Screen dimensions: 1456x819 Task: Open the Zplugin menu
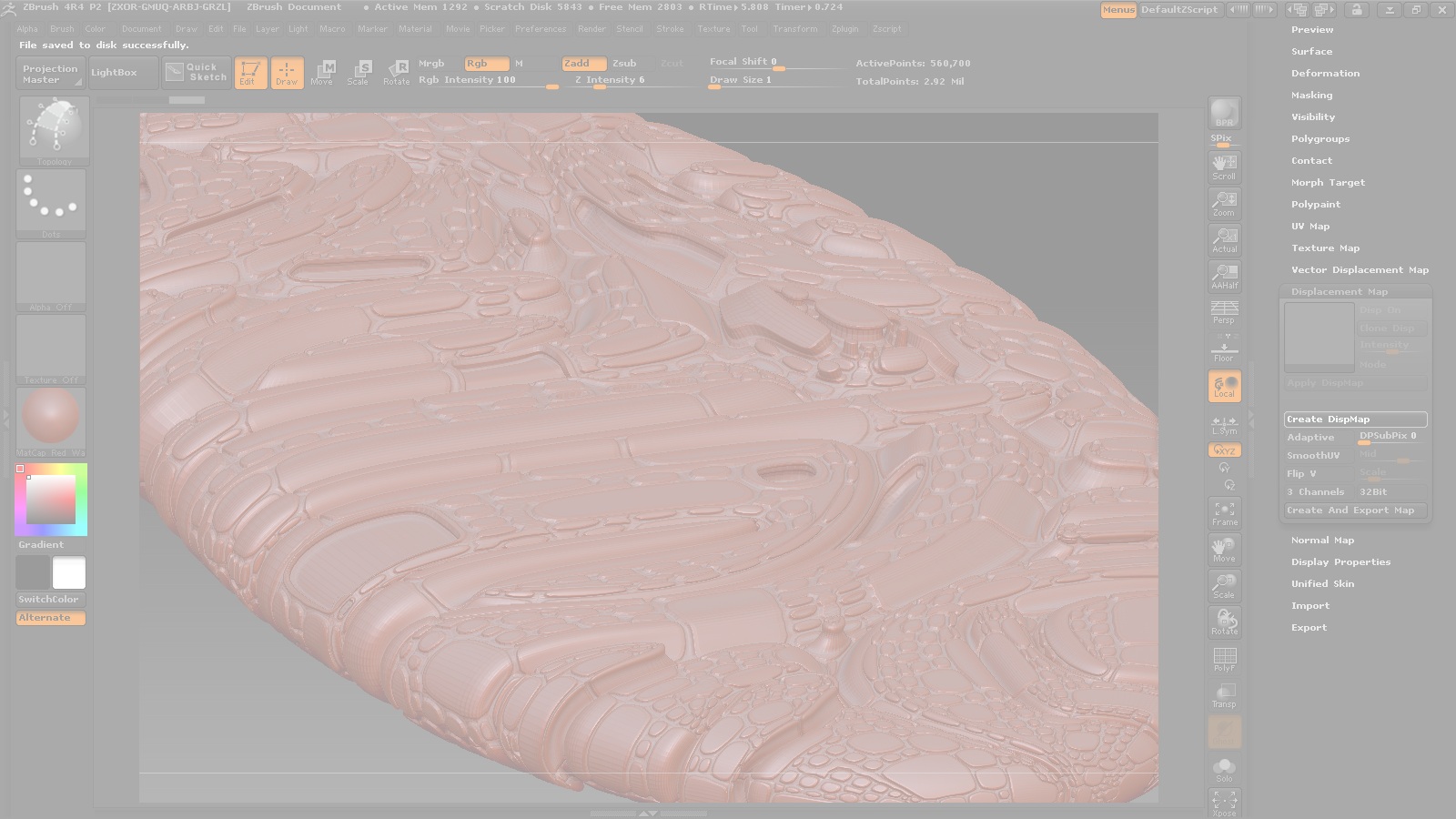[x=844, y=29]
